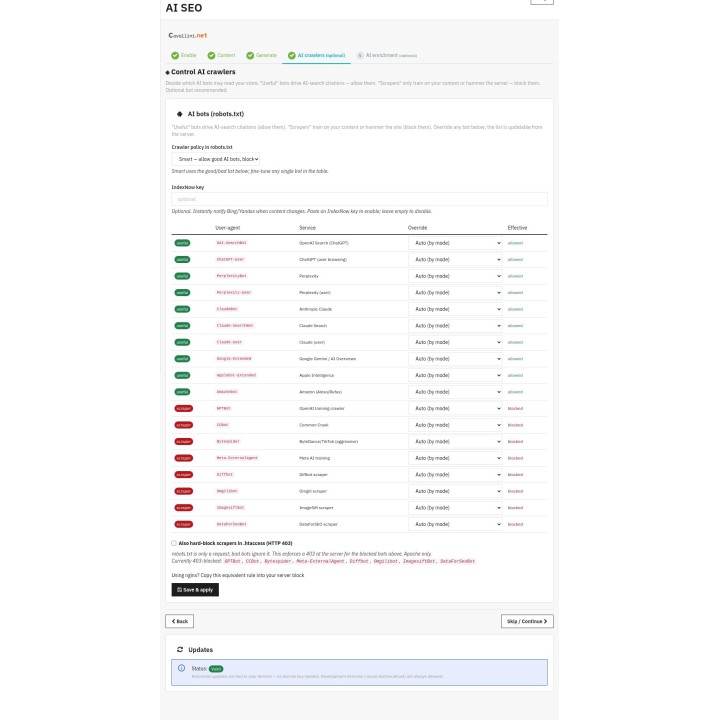The height and width of the screenshot is (720, 720).
Task: Enable Also hard-block scrapers in .htaccess checkbox
Action: (174, 543)
